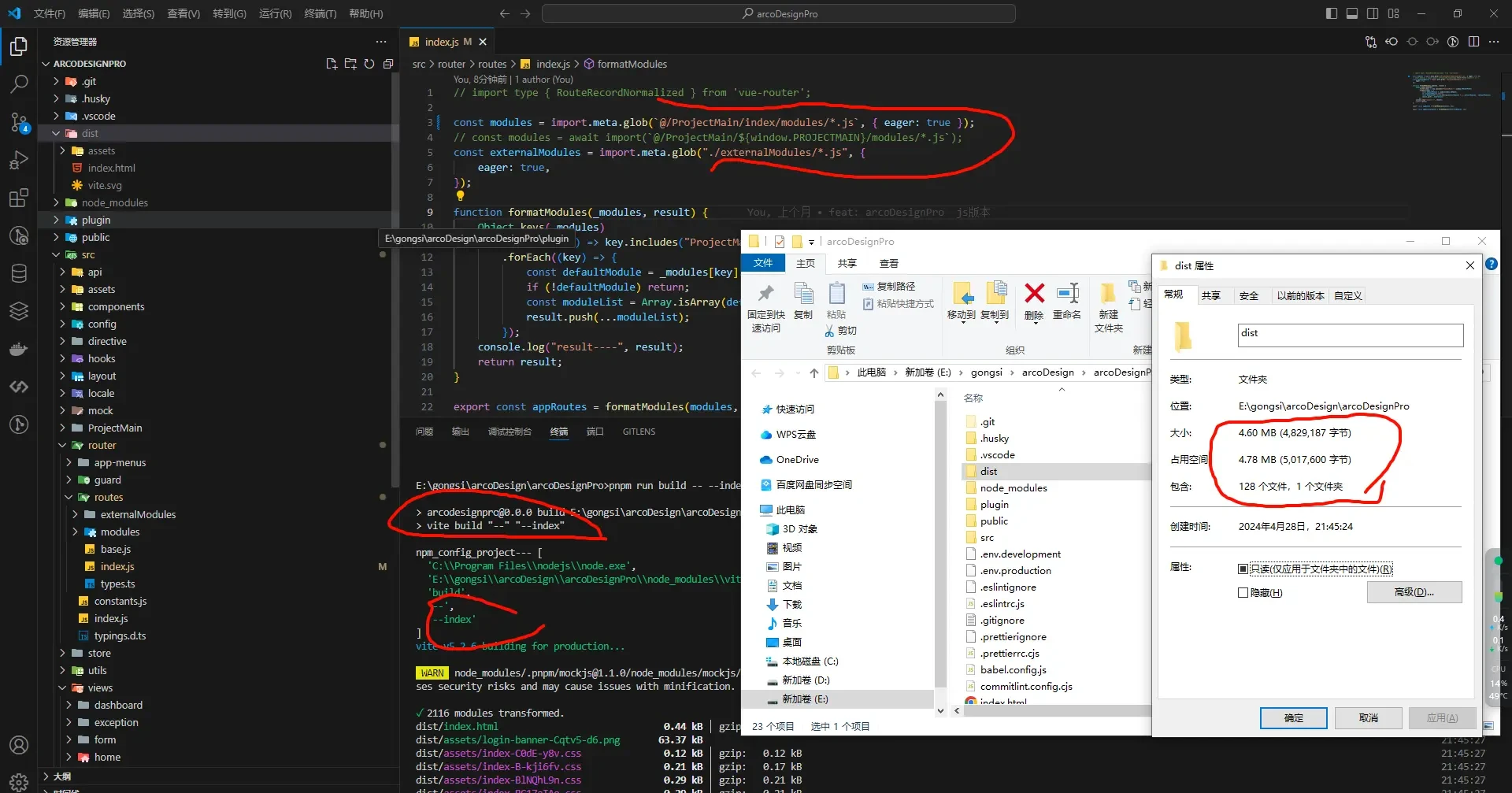Open the Security tab in dist properties
The width and height of the screenshot is (1512, 793).
click(x=1249, y=296)
